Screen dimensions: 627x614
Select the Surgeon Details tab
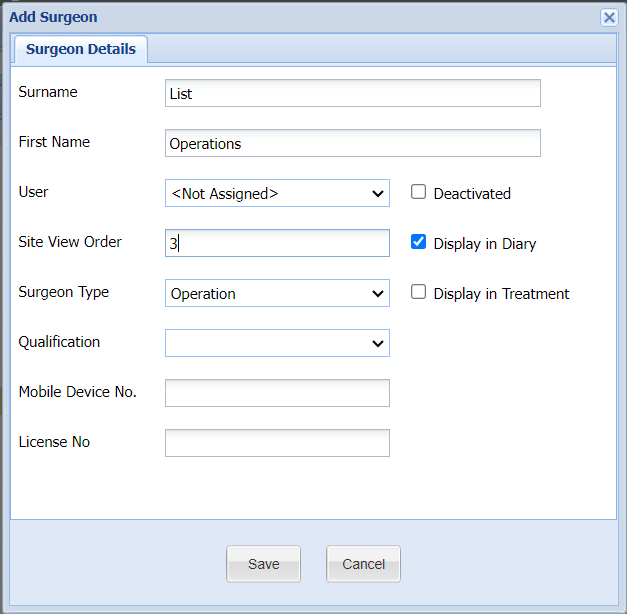[81, 49]
